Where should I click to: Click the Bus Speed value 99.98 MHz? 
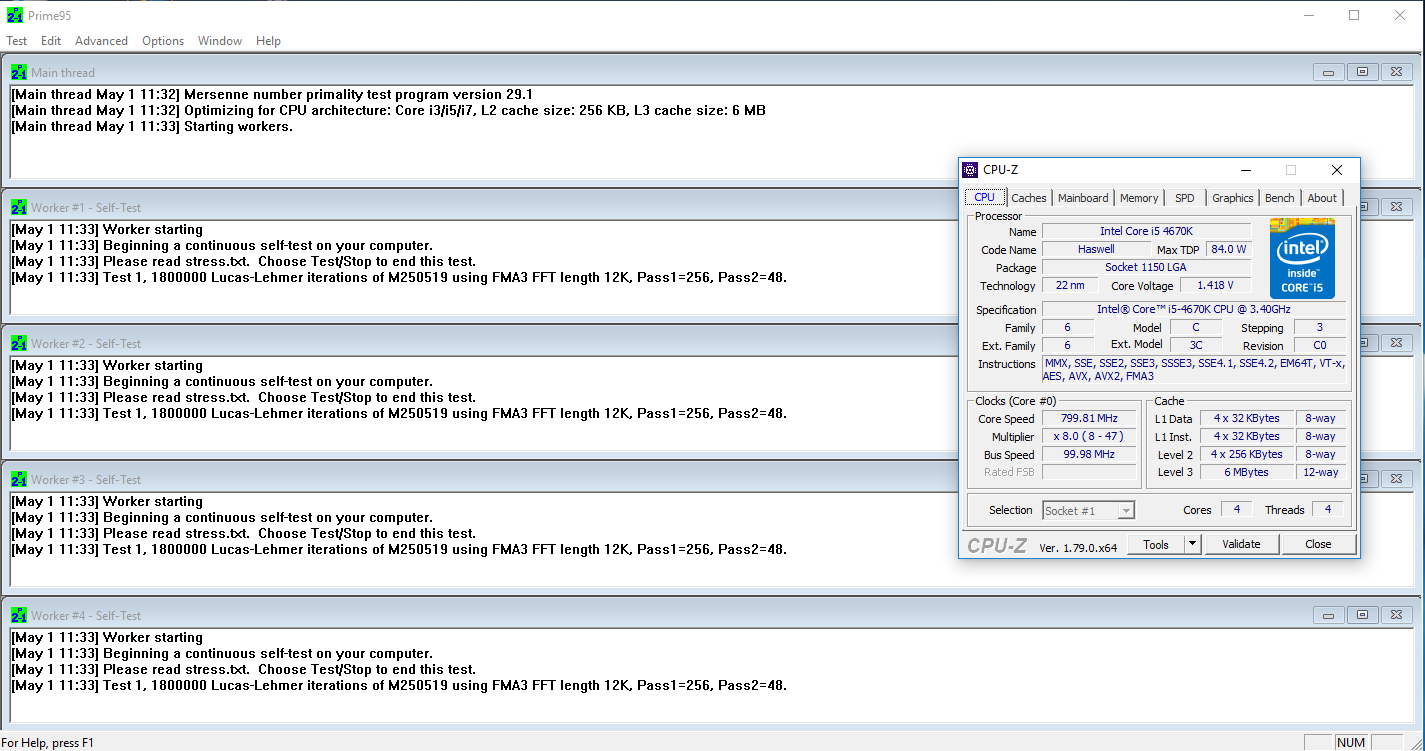pos(1089,454)
